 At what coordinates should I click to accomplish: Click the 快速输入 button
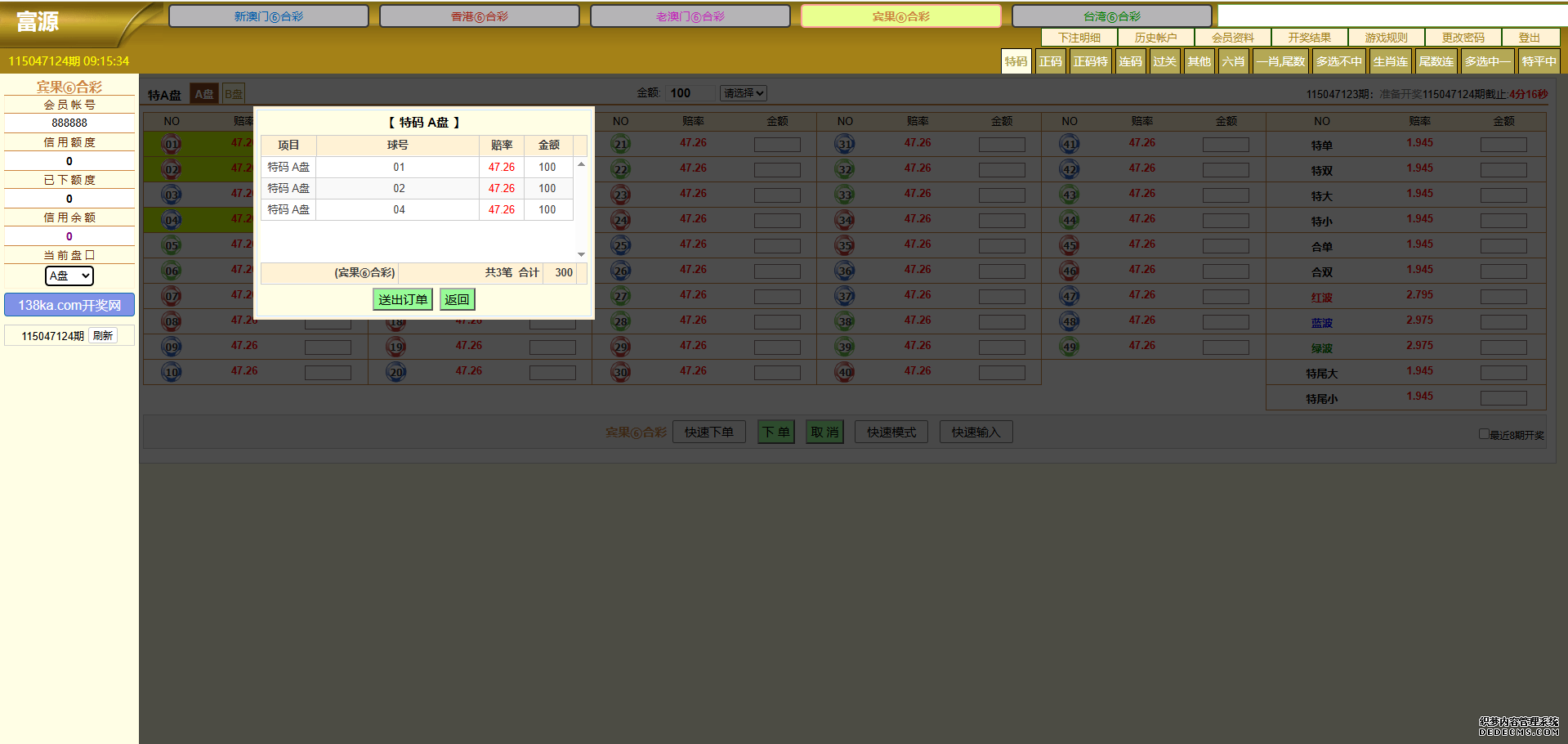[976, 432]
